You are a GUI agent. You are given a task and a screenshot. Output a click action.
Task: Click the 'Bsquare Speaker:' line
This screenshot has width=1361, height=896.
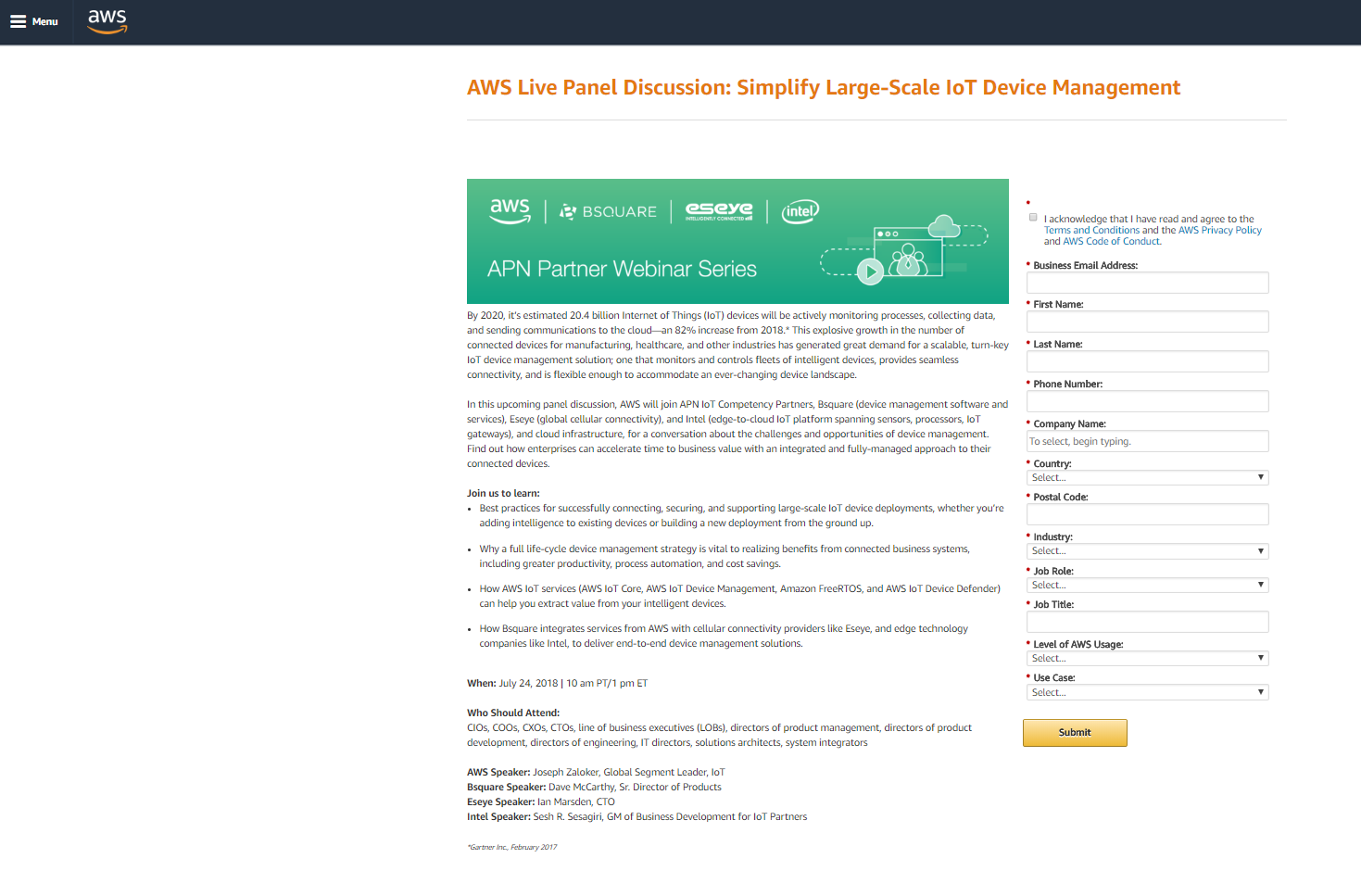pyautogui.click(x=594, y=788)
